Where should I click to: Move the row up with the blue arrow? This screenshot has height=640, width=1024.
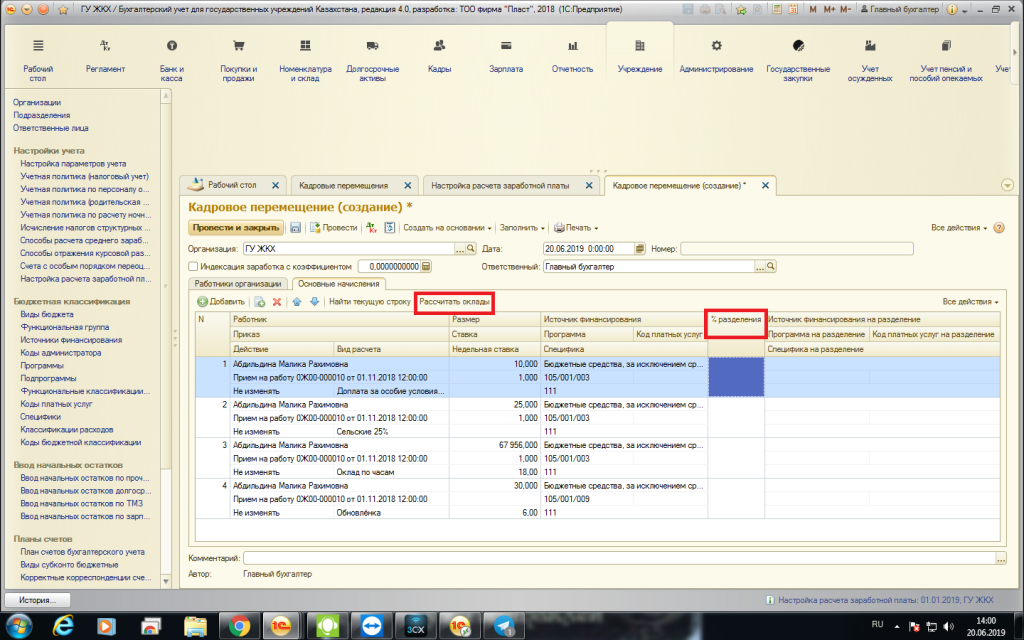coord(296,301)
